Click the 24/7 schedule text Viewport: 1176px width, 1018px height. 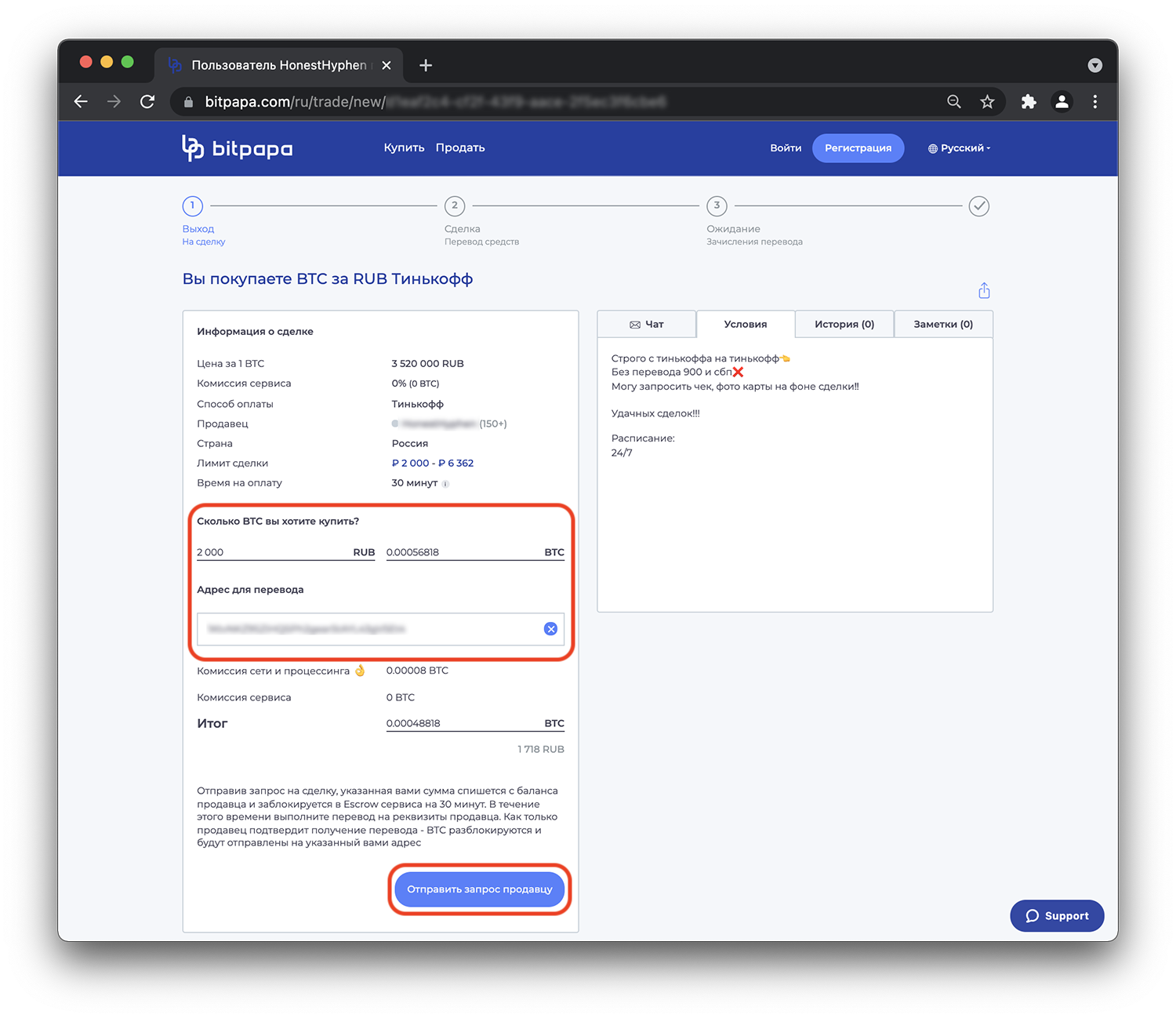(622, 453)
